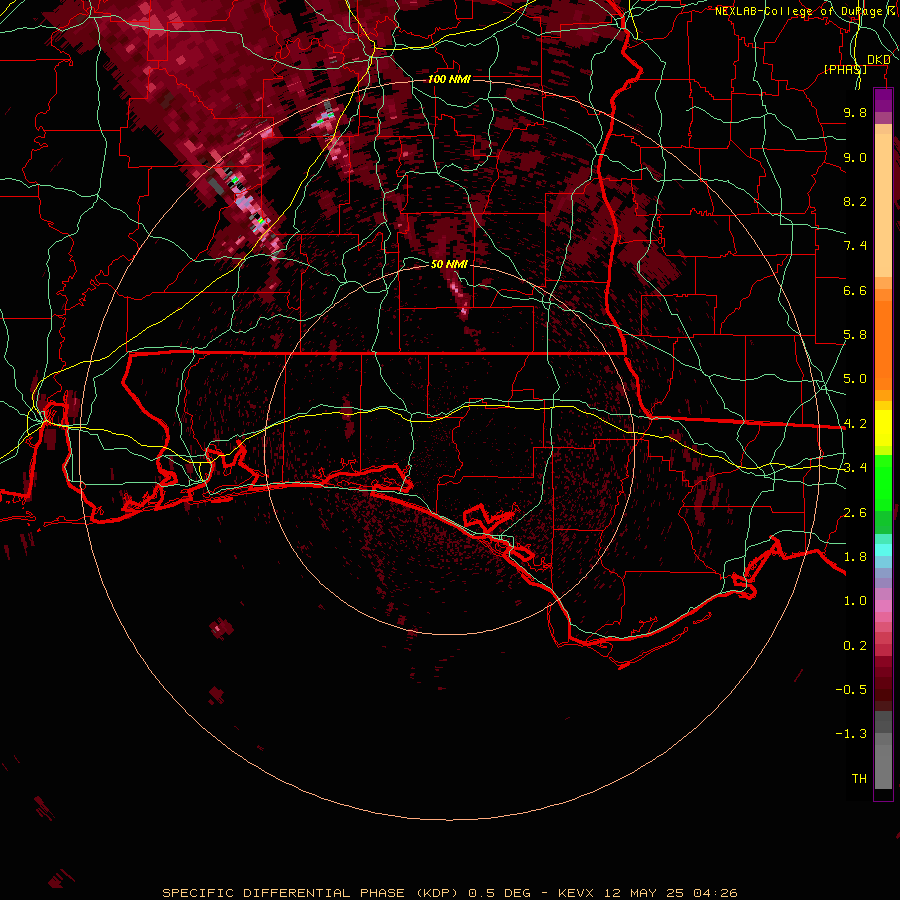
Task: Click the 9.0 legend value
Action: click(x=855, y=157)
